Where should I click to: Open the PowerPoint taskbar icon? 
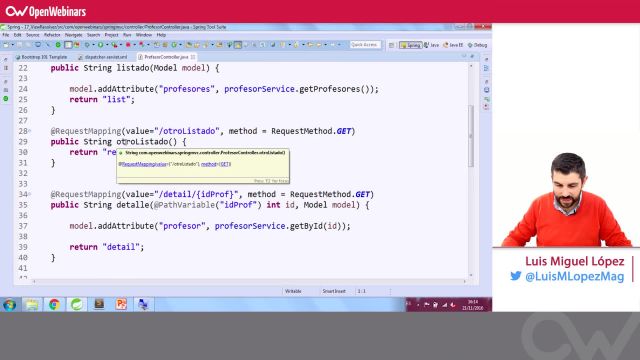click(x=121, y=304)
